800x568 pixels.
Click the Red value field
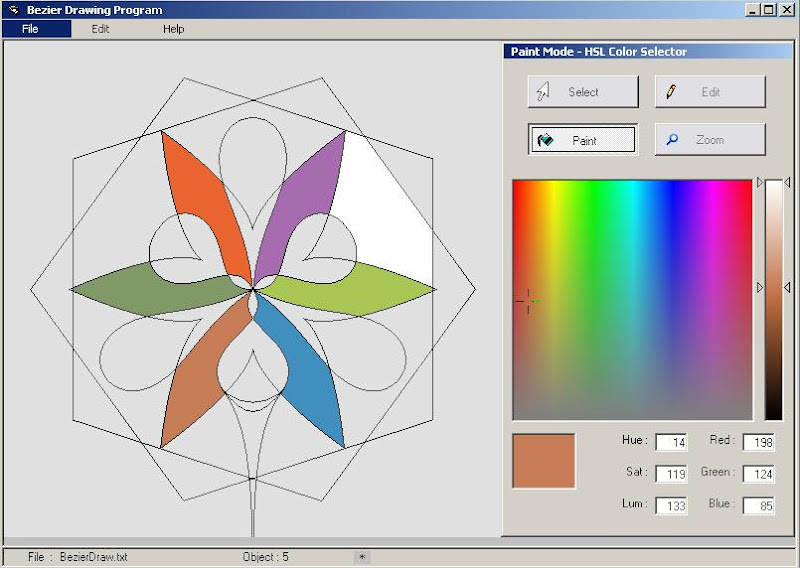coord(758,442)
